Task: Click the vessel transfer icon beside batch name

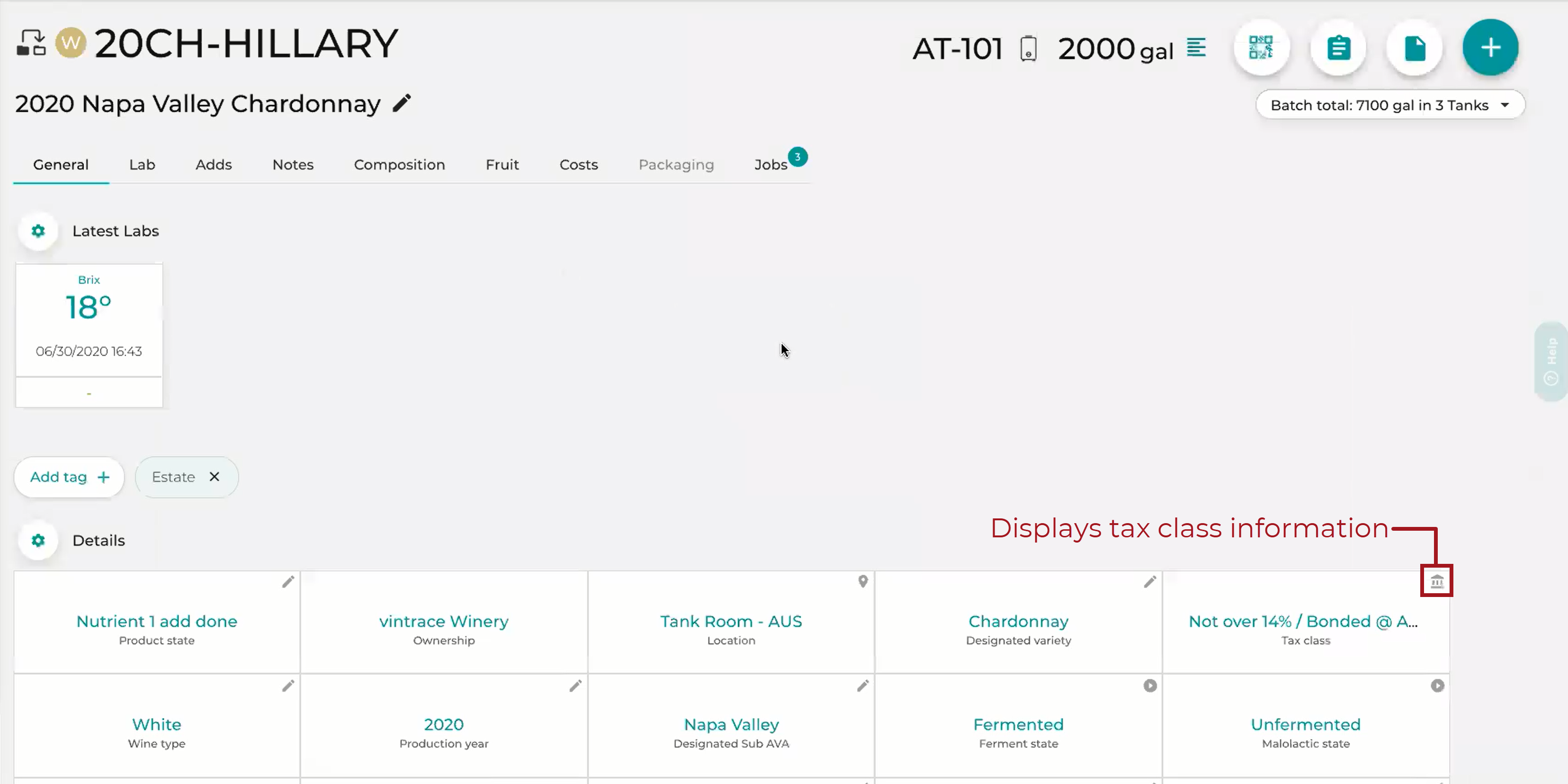Action: point(31,43)
